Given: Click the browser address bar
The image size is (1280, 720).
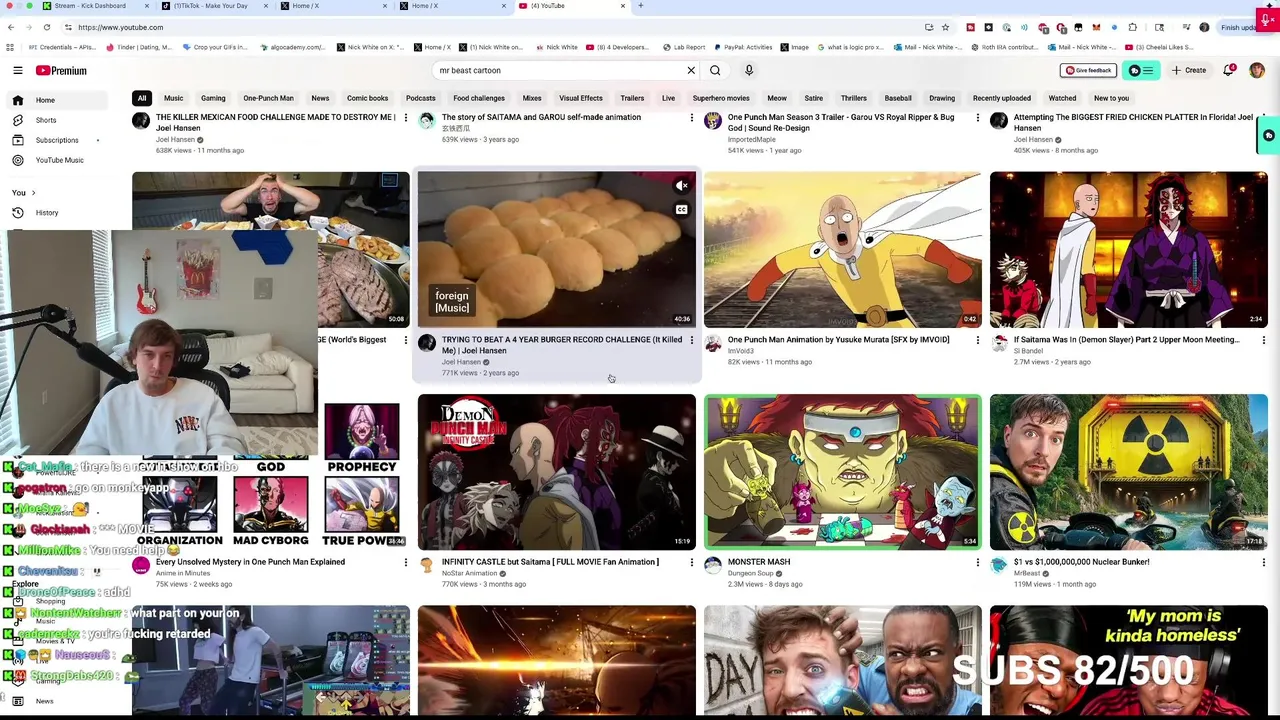Looking at the screenshot, I should coord(490,27).
